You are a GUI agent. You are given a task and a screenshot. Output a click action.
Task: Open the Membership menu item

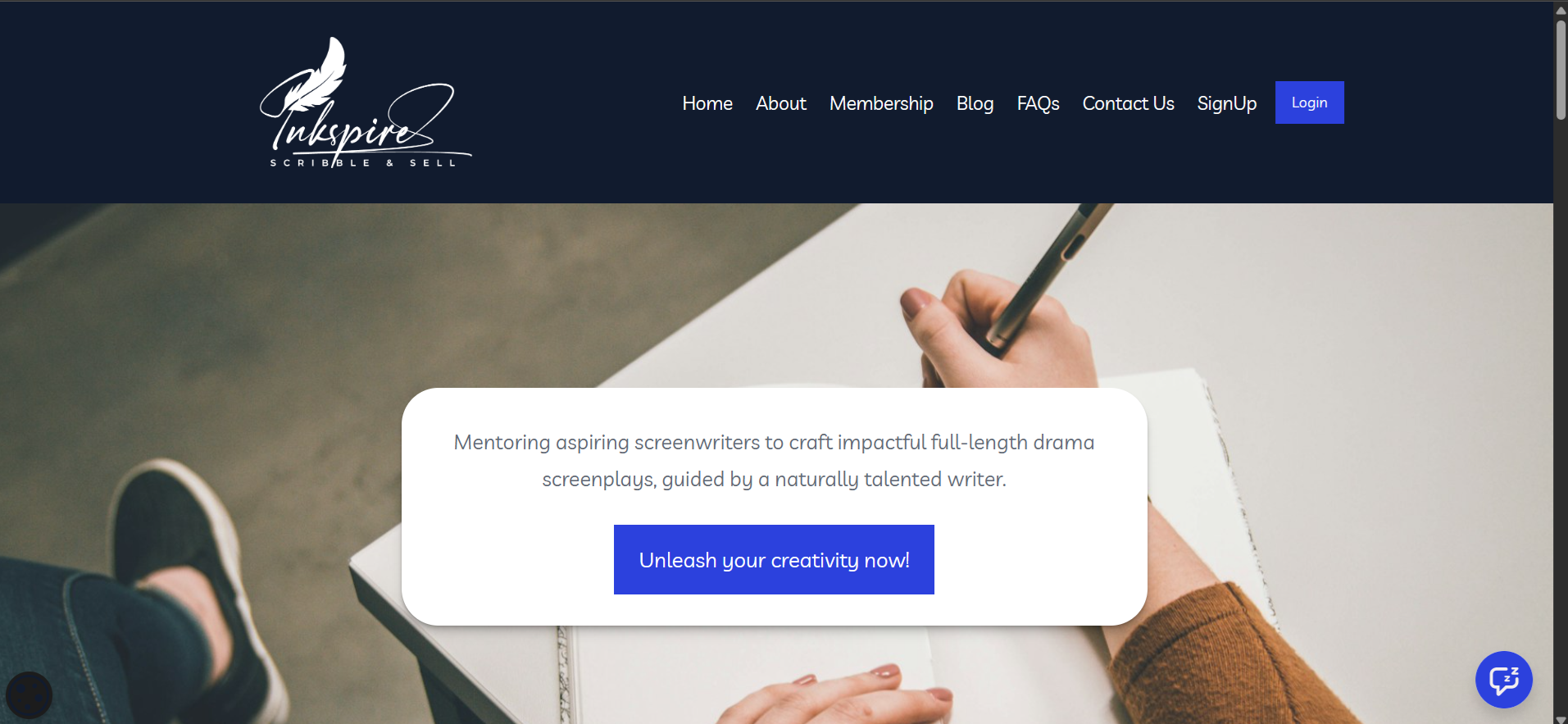(x=881, y=103)
